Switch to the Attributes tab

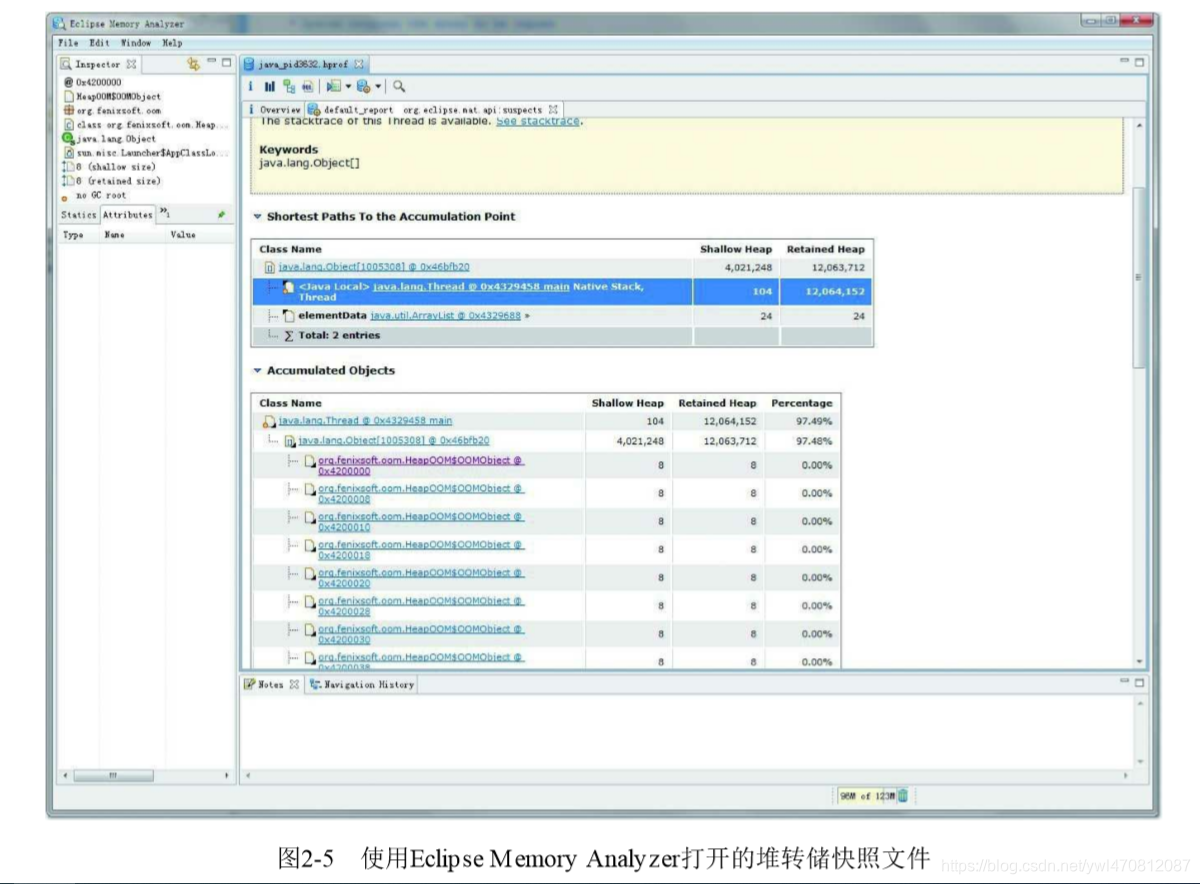[x=127, y=214]
